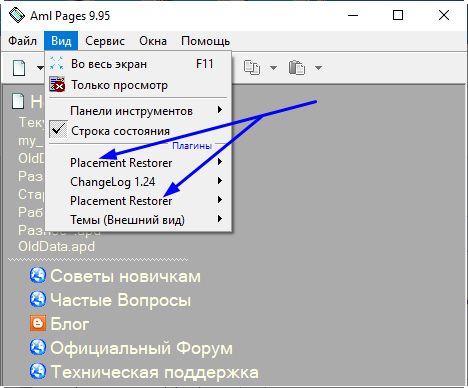Open the Частые Вопросы link
Screen dimensions: 468x388
click(x=120, y=300)
